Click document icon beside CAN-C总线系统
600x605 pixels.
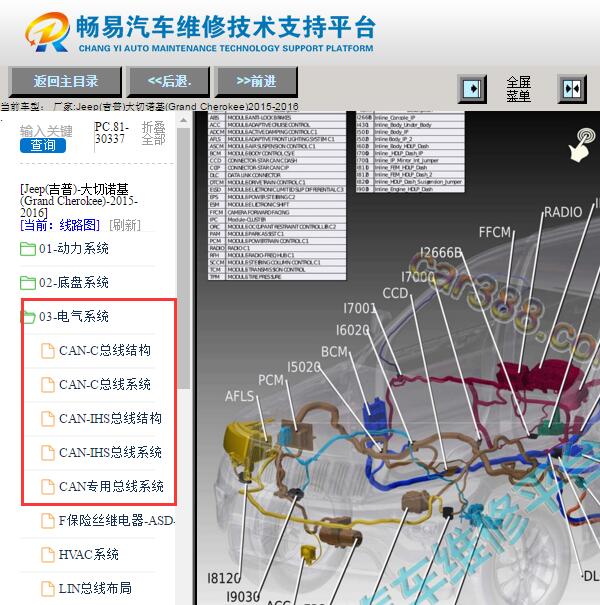point(48,385)
